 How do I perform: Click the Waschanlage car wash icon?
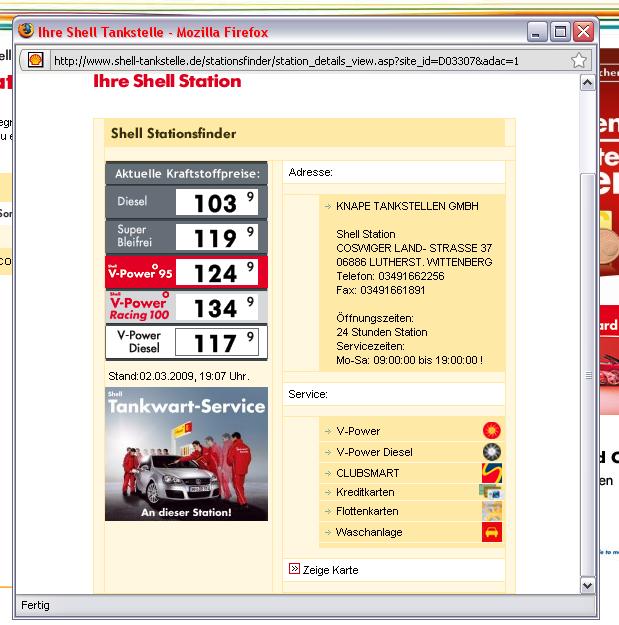tap(492, 532)
